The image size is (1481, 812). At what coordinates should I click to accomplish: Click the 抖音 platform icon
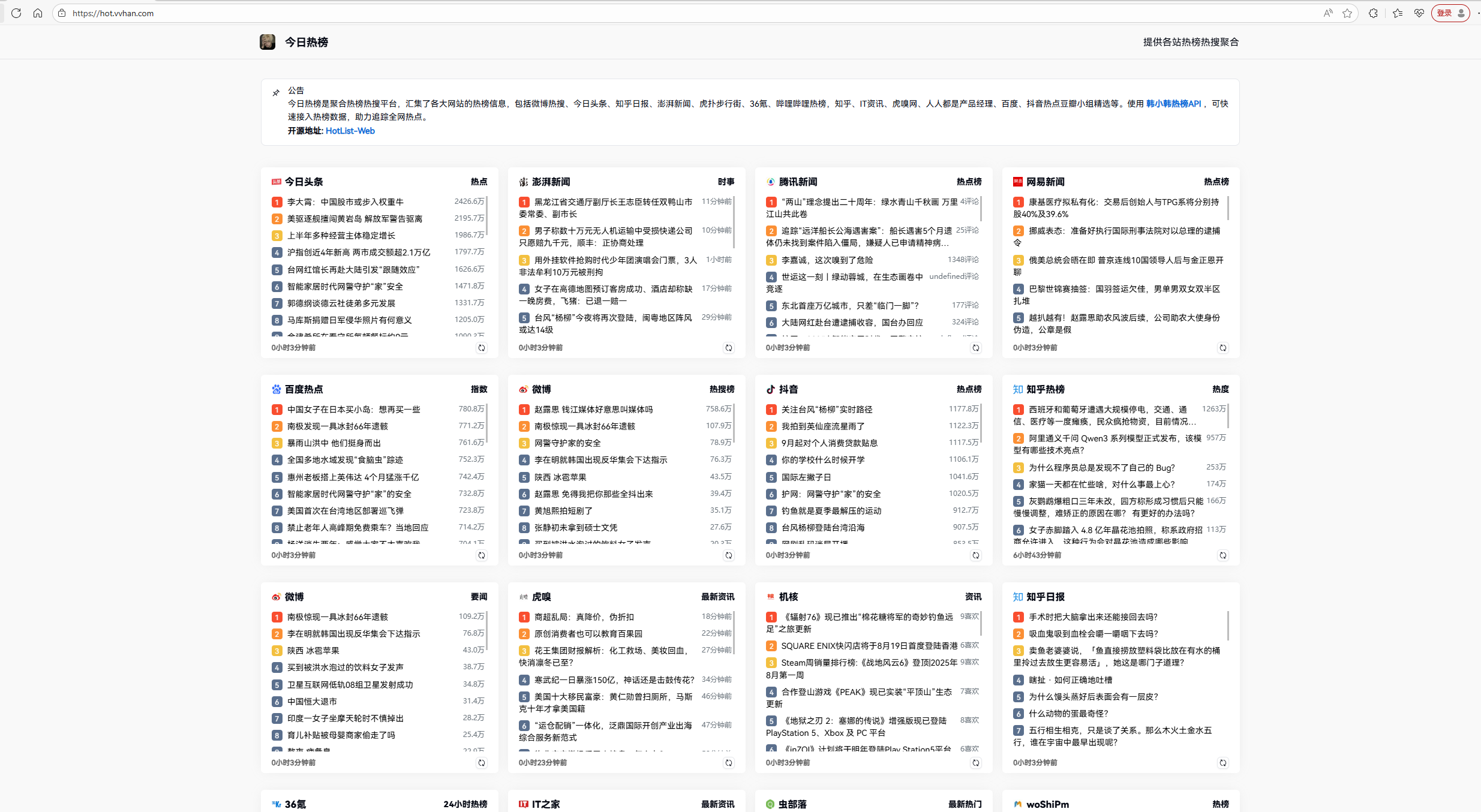coord(771,389)
